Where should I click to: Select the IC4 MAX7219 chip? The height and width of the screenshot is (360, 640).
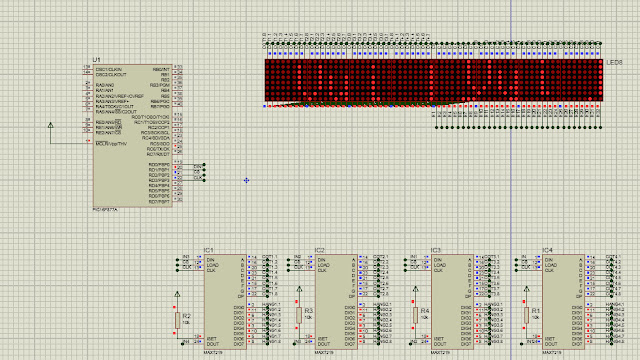click(x=563, y=302)
